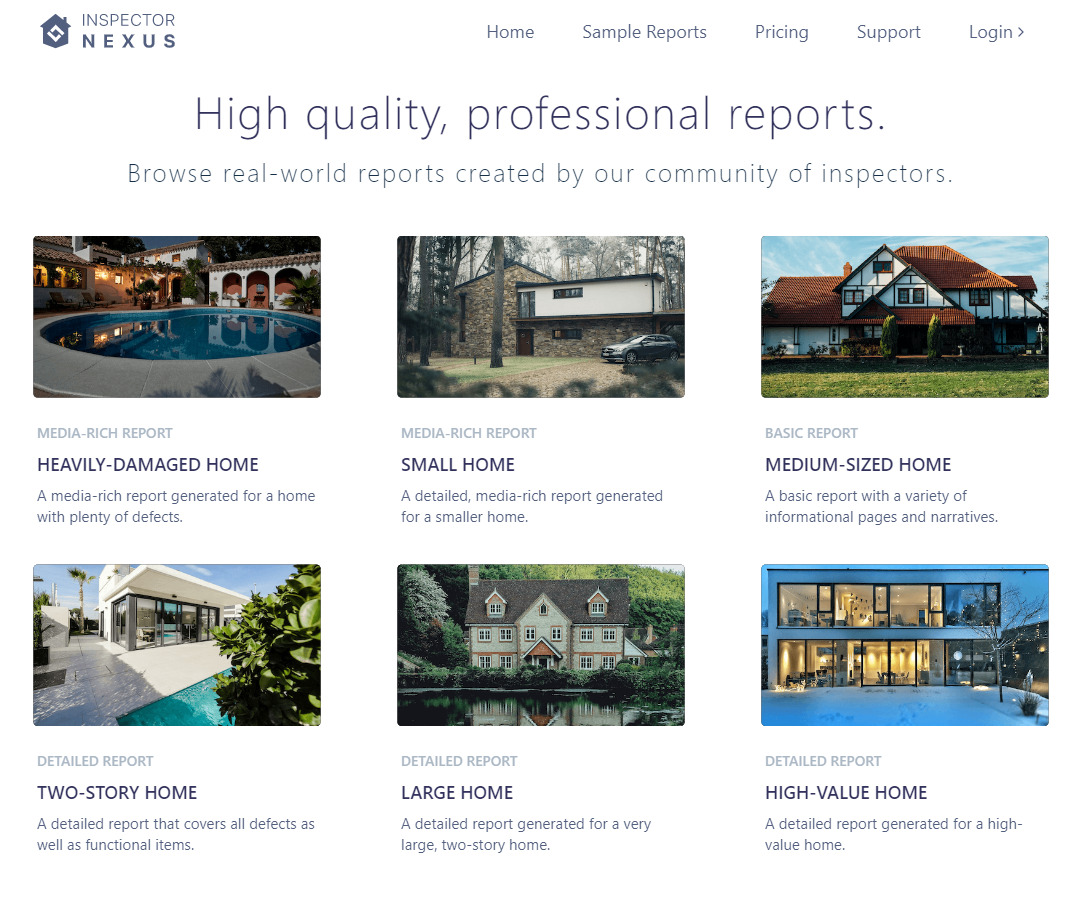1077x906 pixels.
Task: Open the Heavily-Damaged Home report link
Action: [x=147, y=464]
